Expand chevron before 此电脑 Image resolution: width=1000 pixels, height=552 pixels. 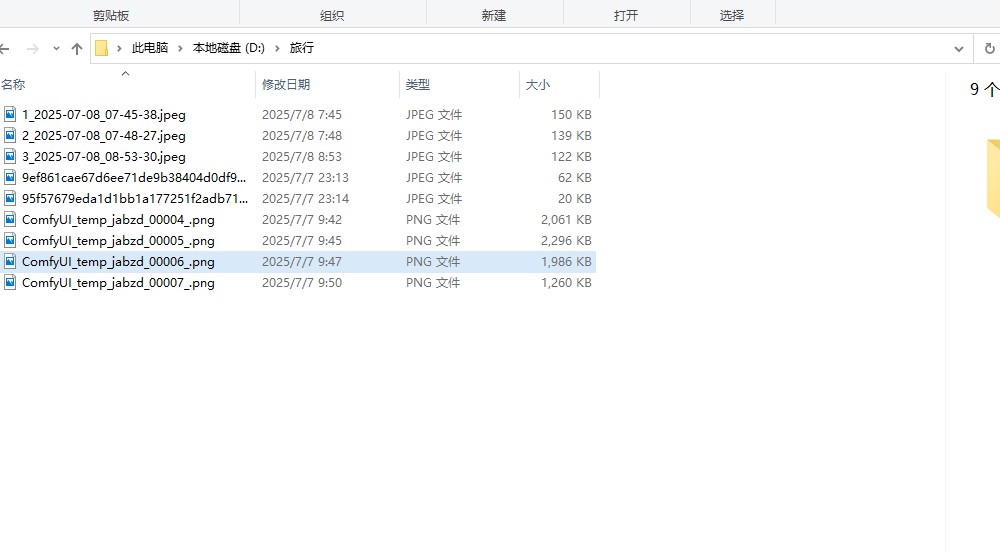tap(119, 48)
